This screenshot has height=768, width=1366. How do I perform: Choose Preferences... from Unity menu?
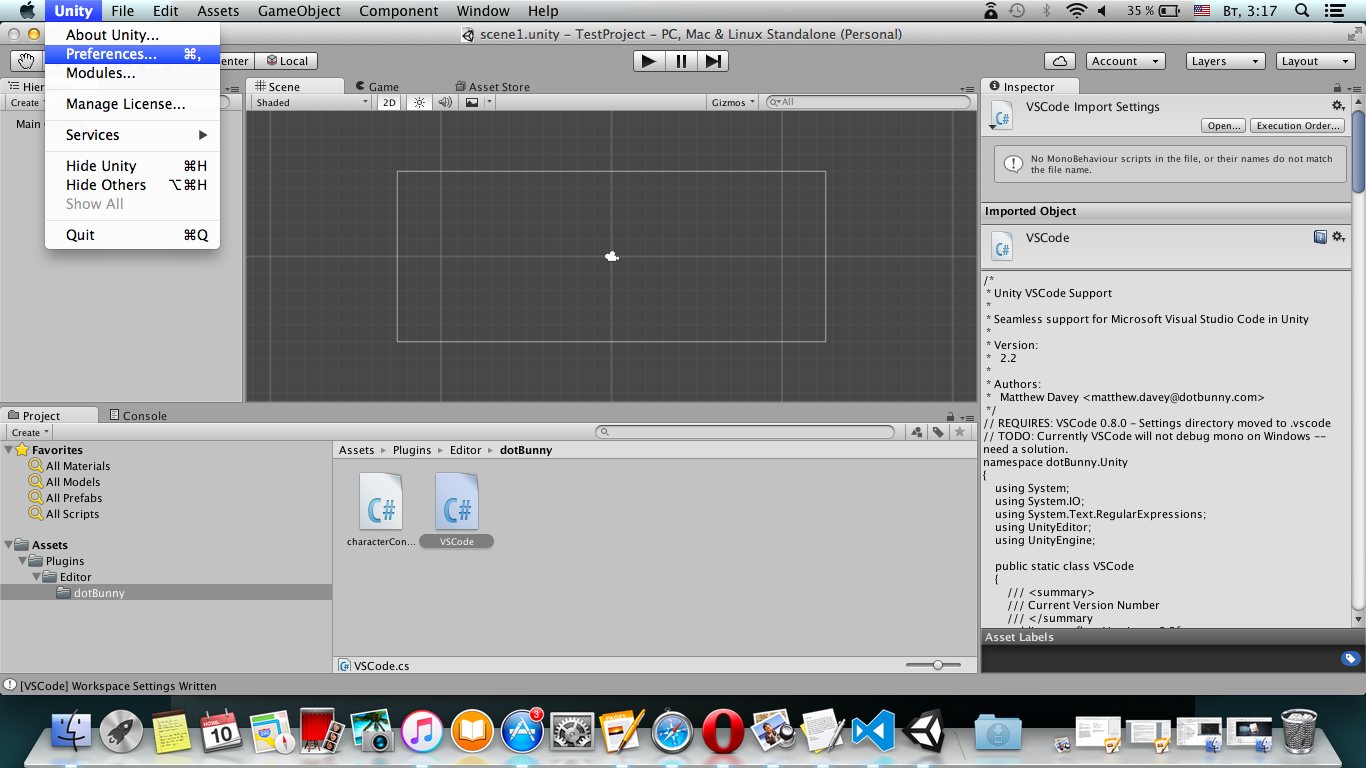tap(132, 54)
